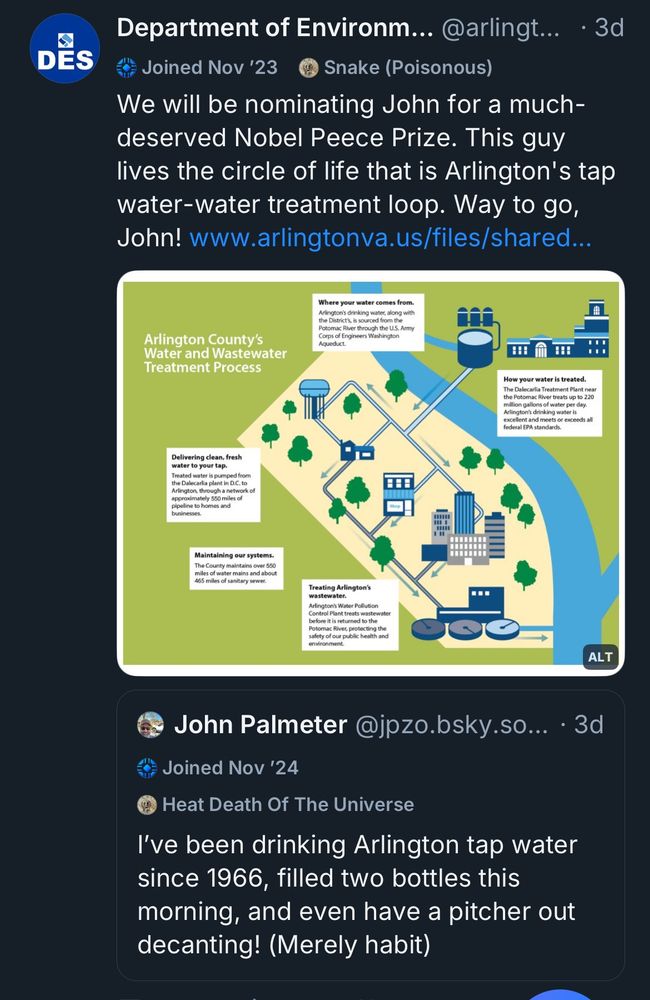Open John Palmeter's avatar picture
Viewport: 650px width, 1000px height.
point(150,725)
